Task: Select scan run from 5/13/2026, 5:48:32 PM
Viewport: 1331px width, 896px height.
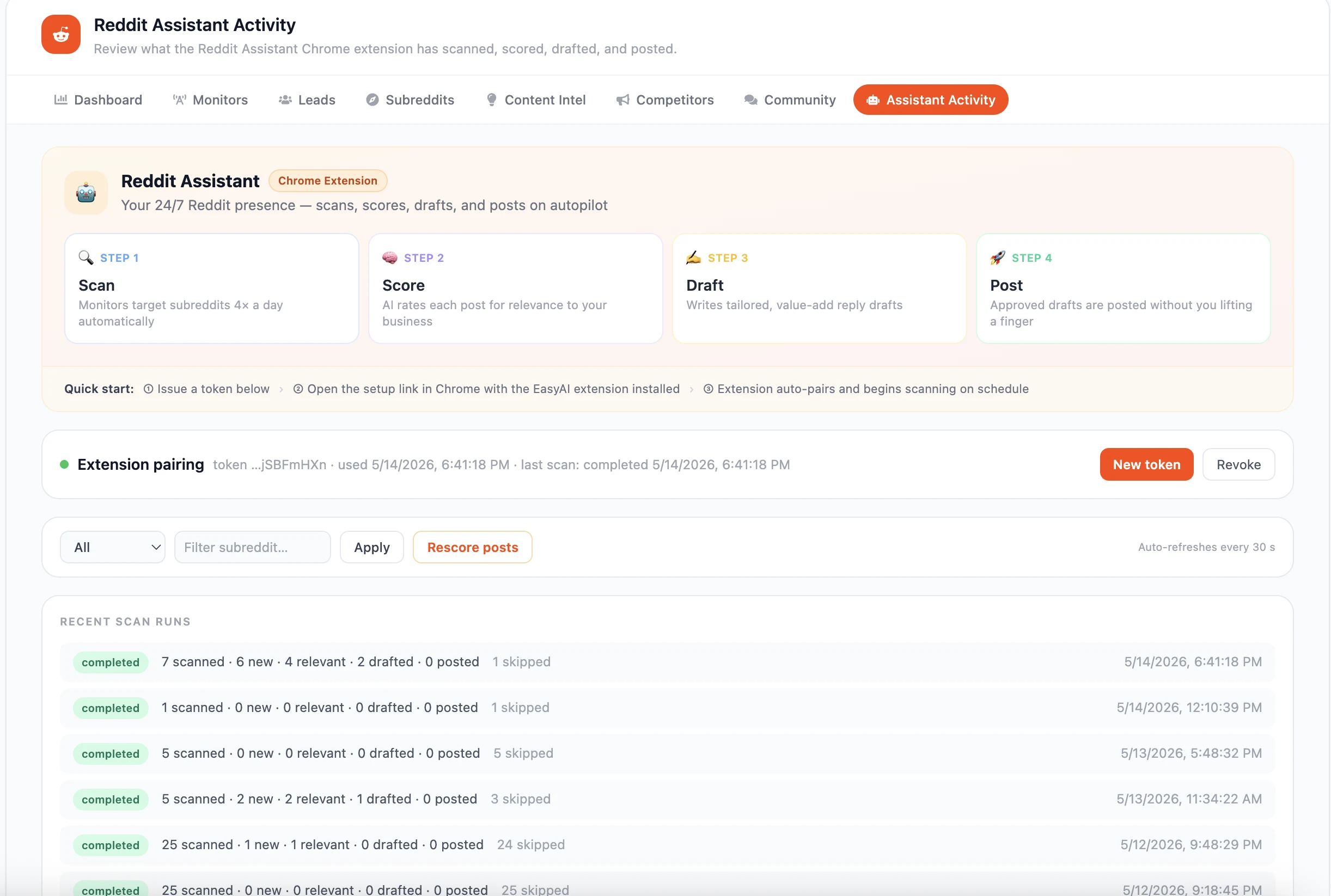Action: 667,753
